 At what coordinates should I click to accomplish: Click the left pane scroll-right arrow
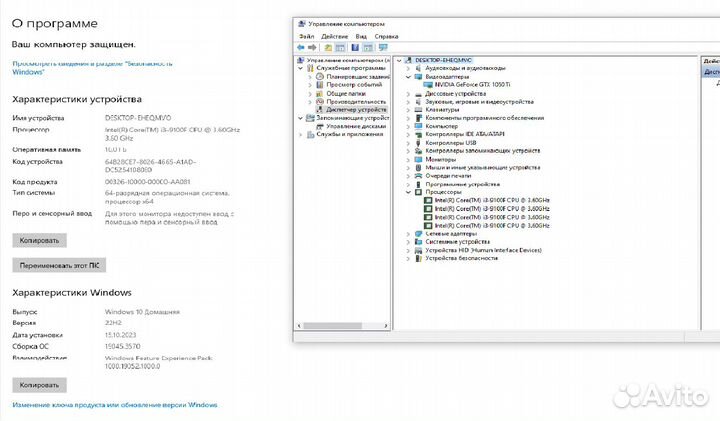coord(386,326)
